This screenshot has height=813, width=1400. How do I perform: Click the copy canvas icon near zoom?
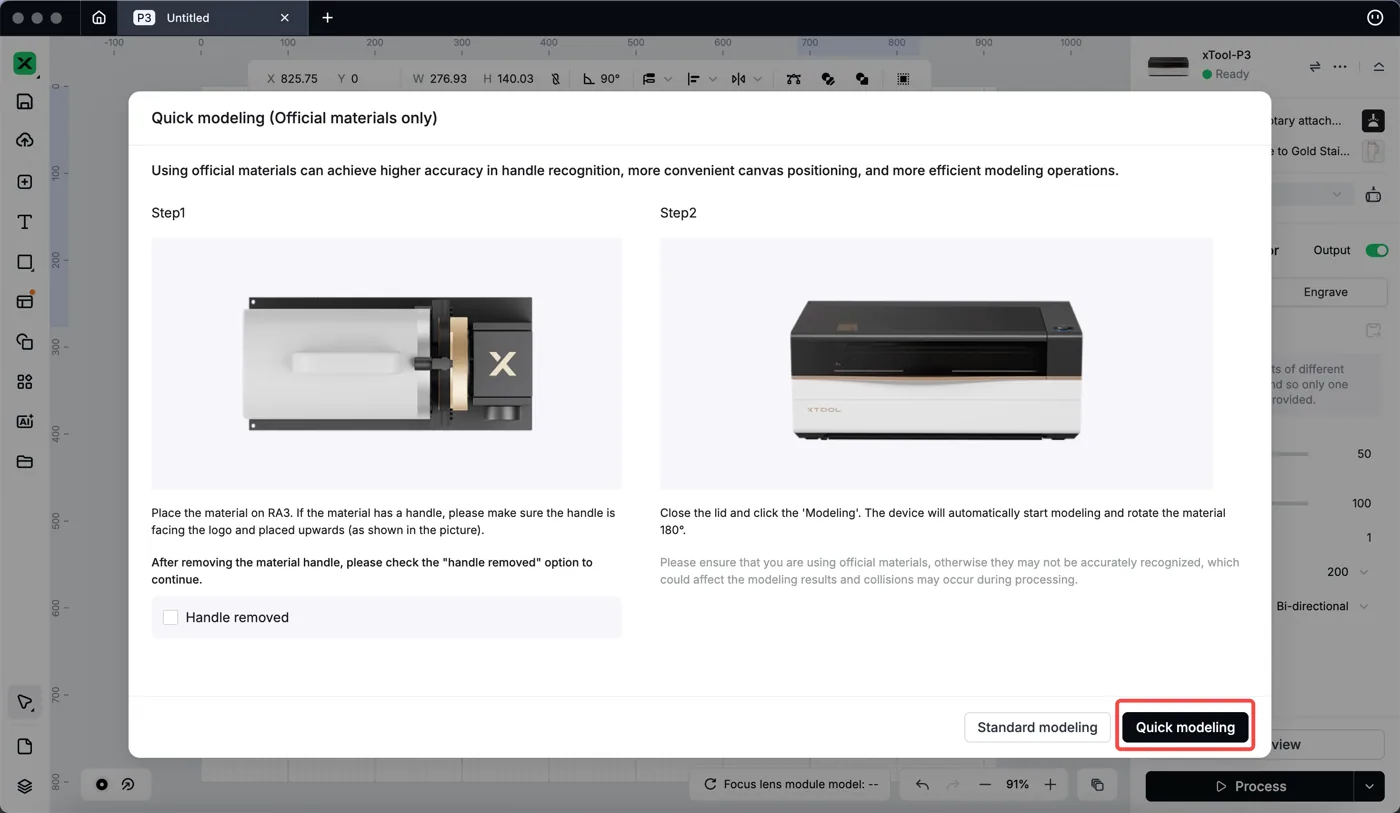(x=1097, y=785)
